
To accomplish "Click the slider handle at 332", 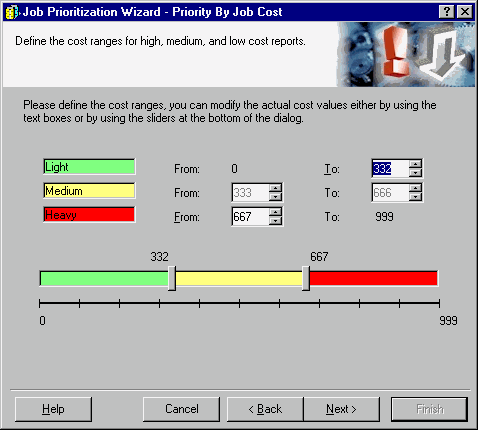I will [172, 278].
